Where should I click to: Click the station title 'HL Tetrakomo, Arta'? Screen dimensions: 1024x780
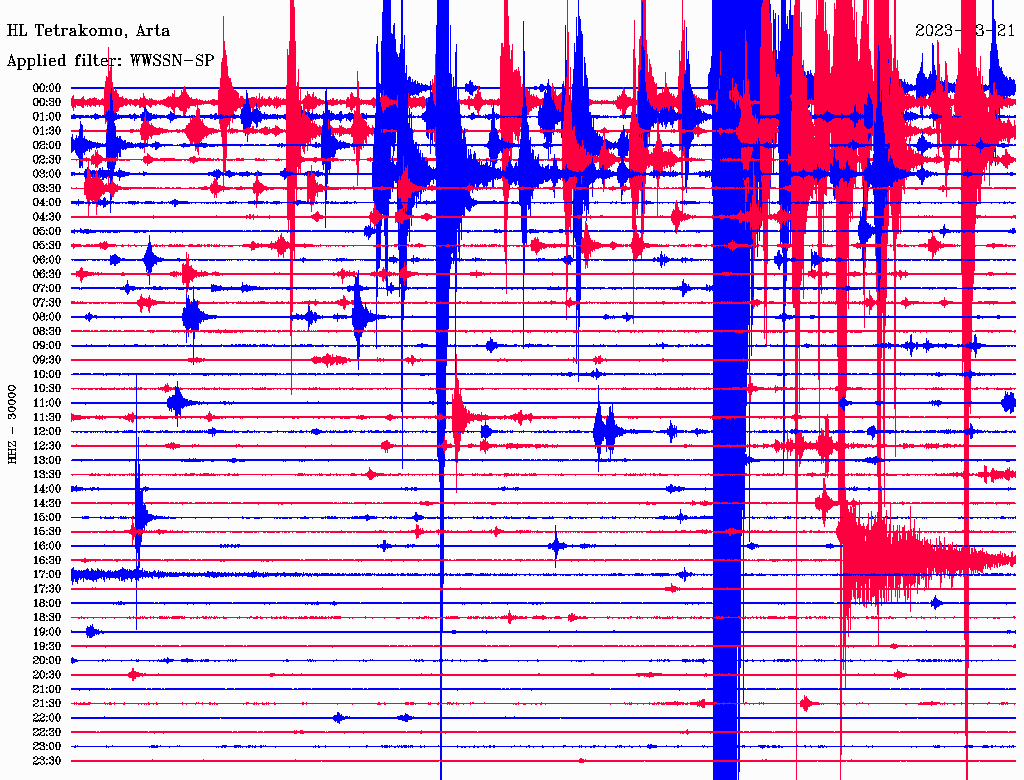88,31
